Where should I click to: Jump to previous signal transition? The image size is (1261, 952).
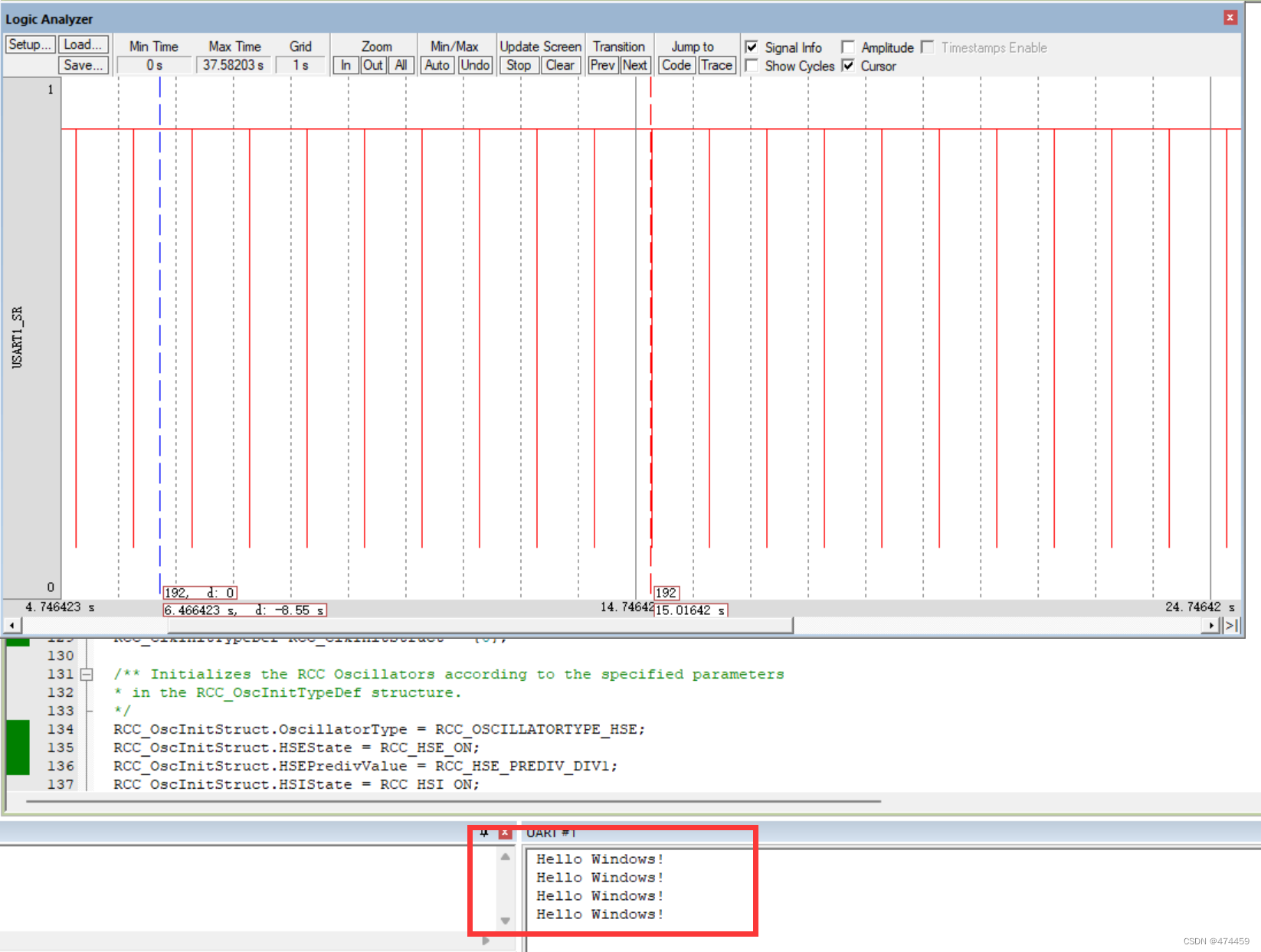(602, 65)
